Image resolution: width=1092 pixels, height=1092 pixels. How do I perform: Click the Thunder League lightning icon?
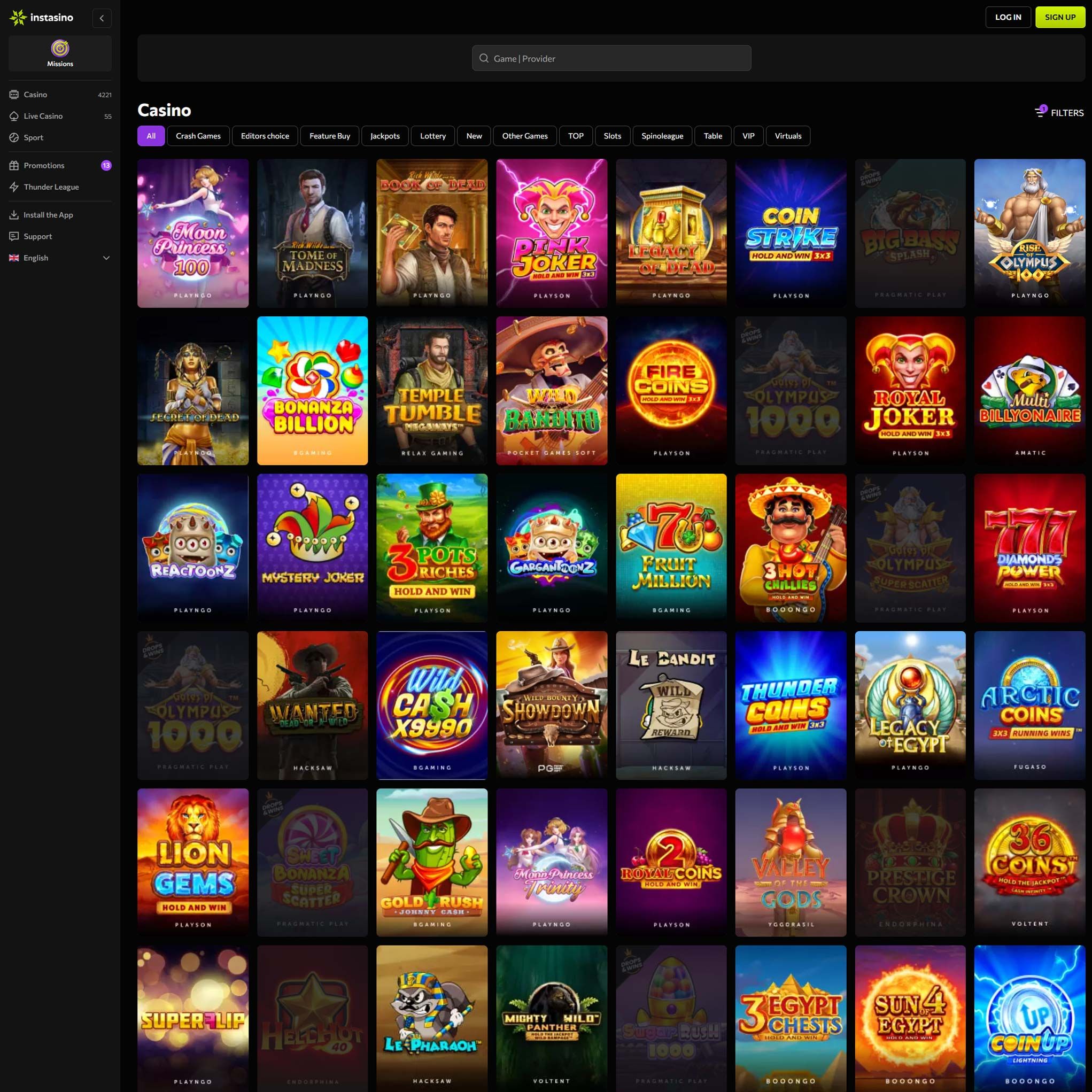click(14, 187)
